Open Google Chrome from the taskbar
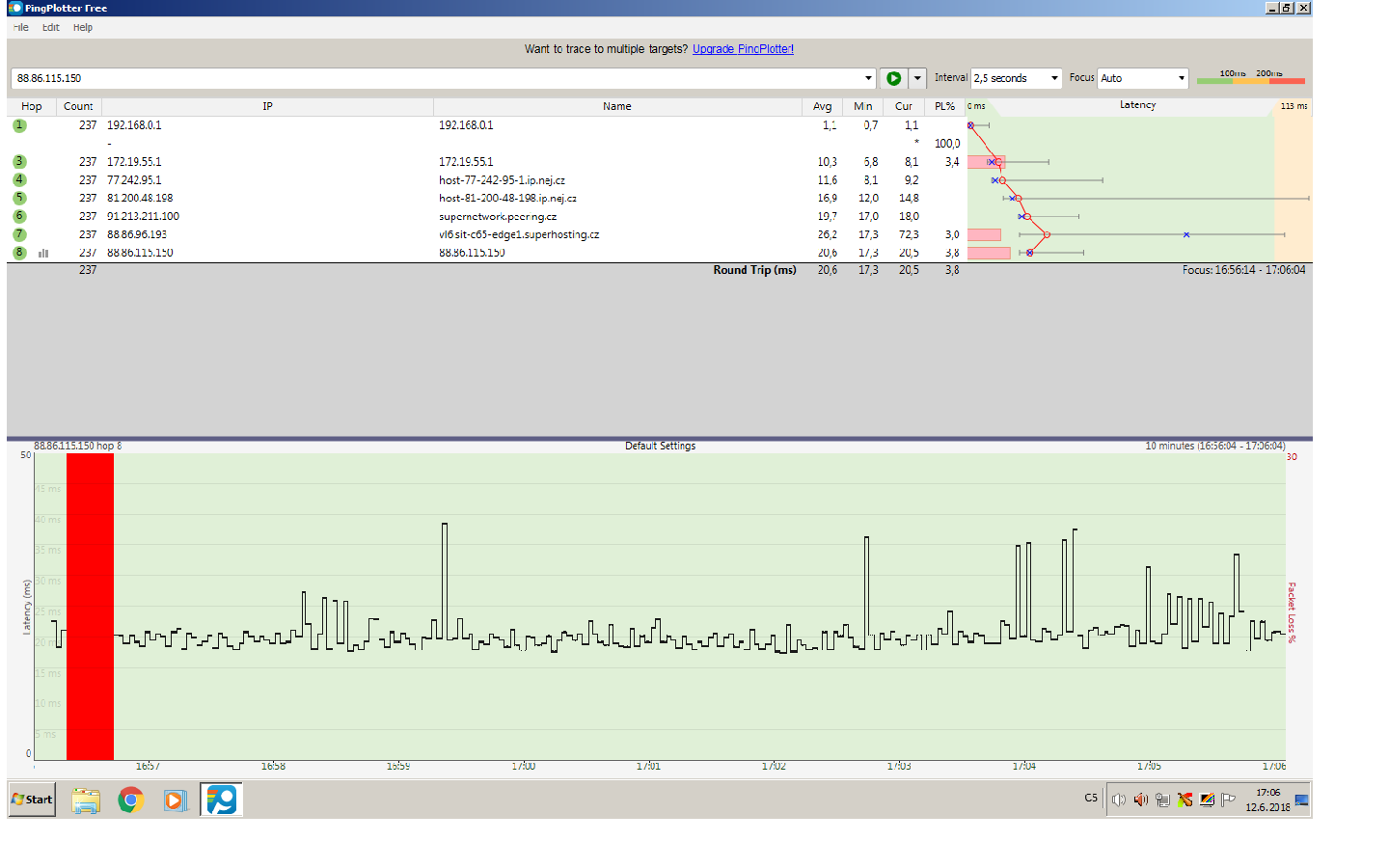The width and height of the screenshot is (1389, 868). pyautogui.click(x=130, y=800)
